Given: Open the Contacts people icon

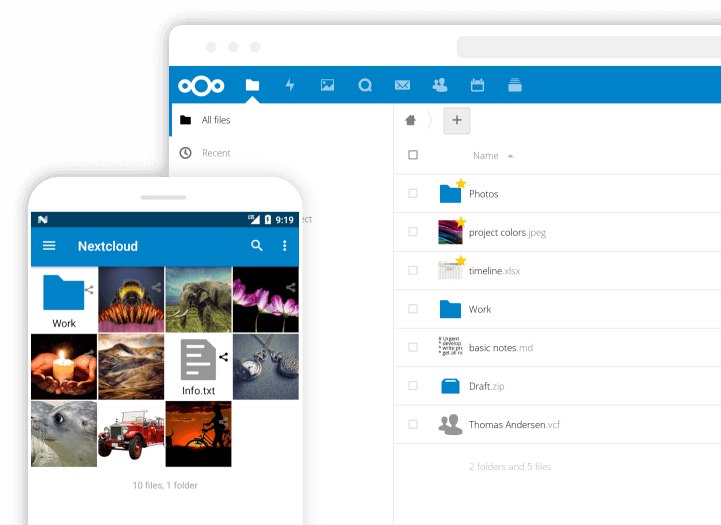Looking at the screenshot, I should 440,85.
